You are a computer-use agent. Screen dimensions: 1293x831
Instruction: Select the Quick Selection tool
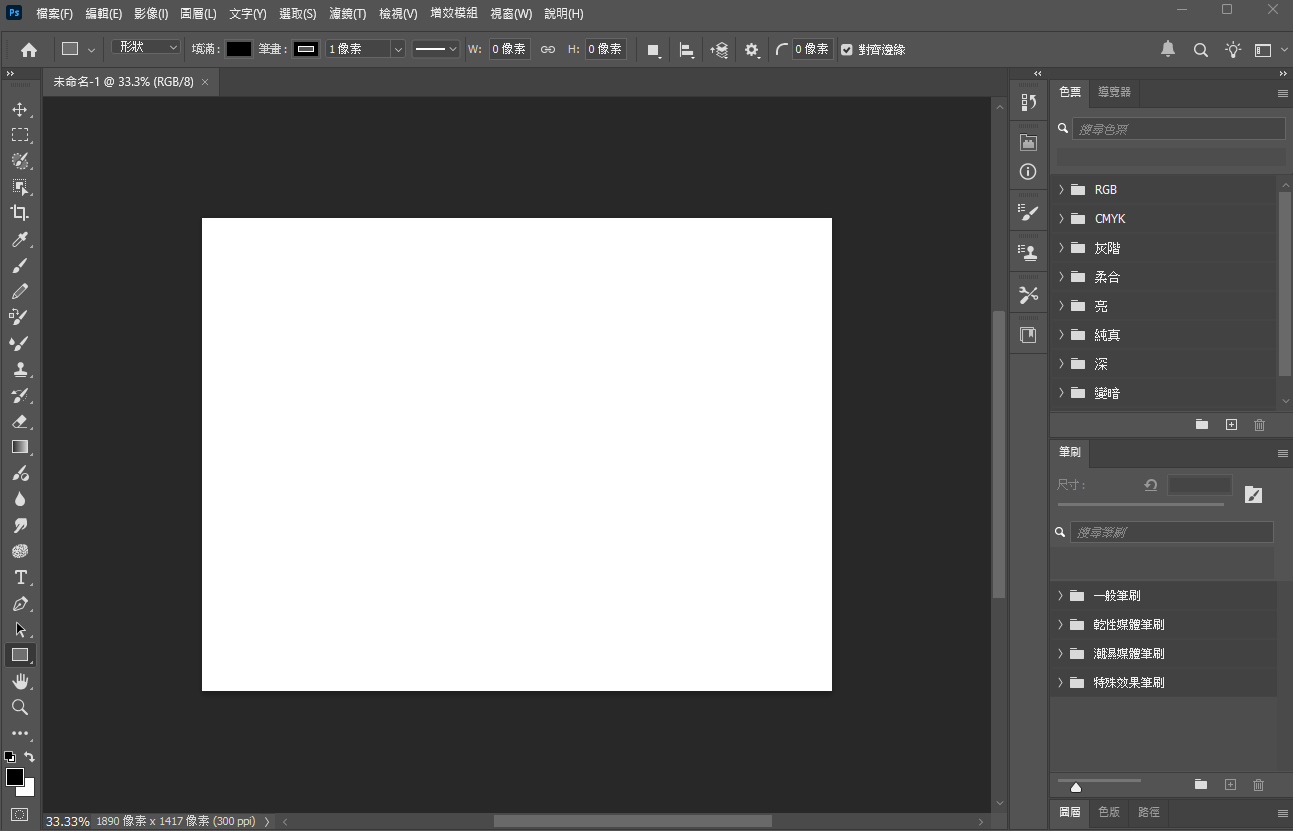pos(19,161)
